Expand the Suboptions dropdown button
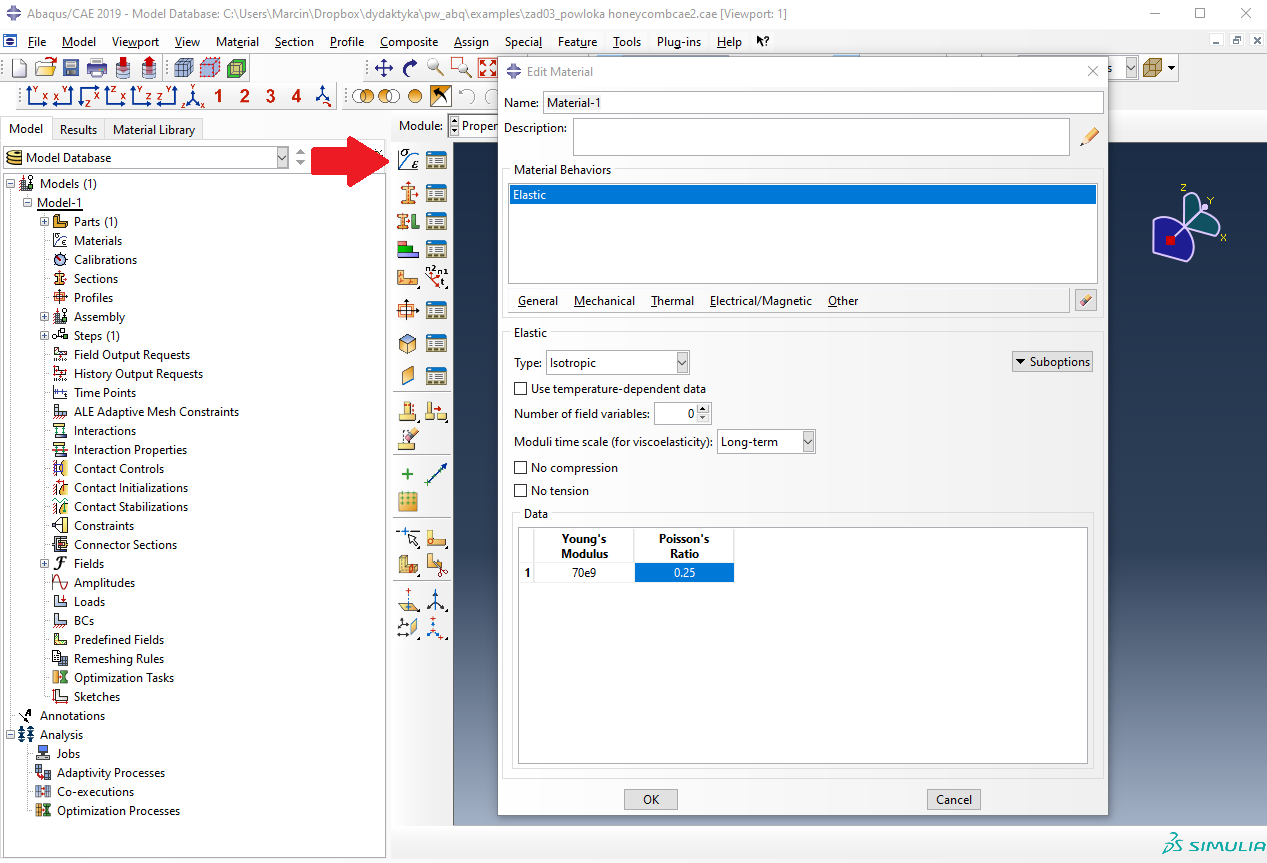 (x=1052, y=362)
